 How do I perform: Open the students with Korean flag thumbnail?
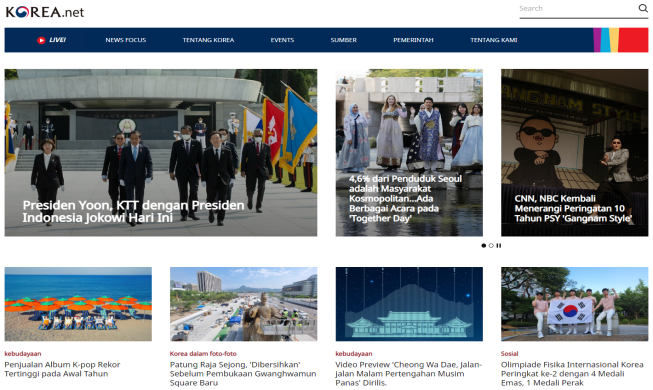(x=574, y=304)
